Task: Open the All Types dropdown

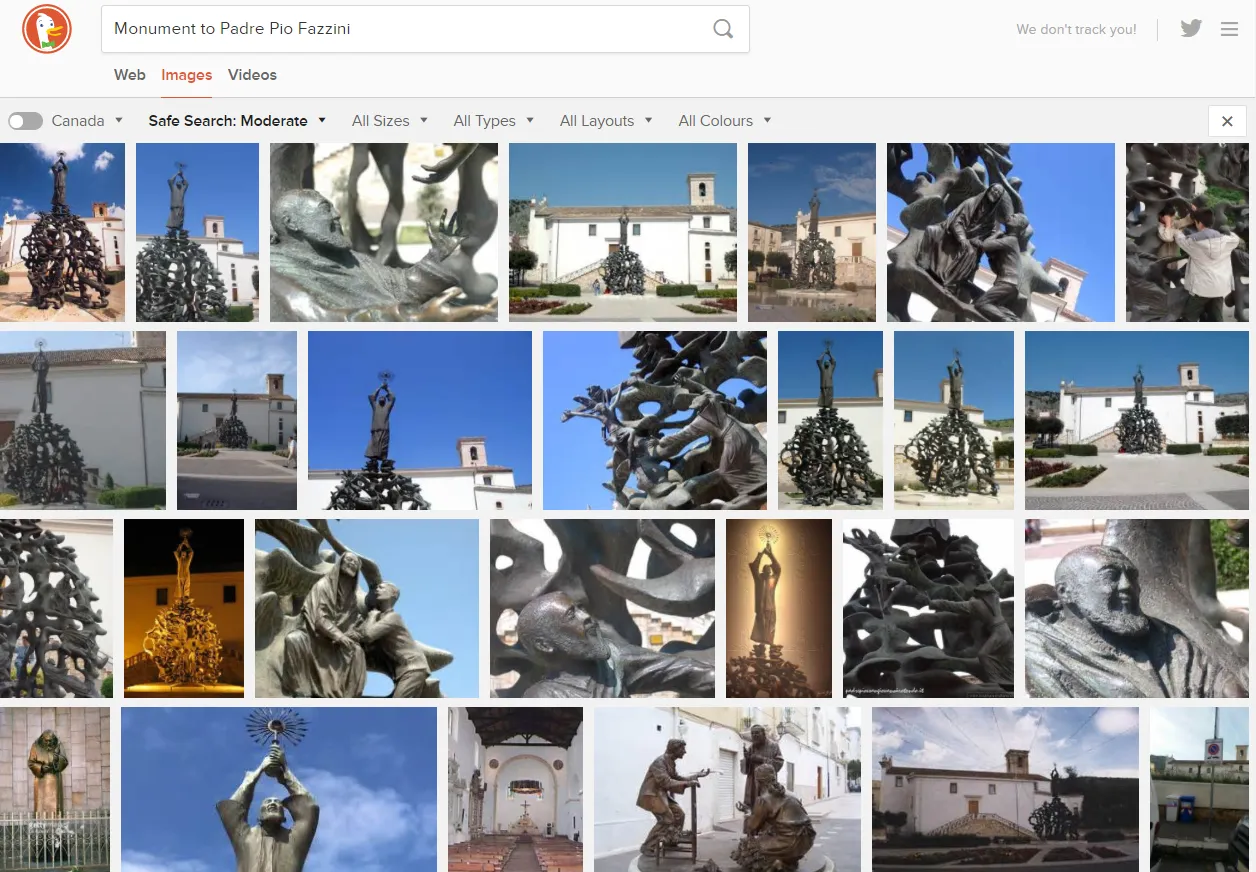Action: click(494, 121)
